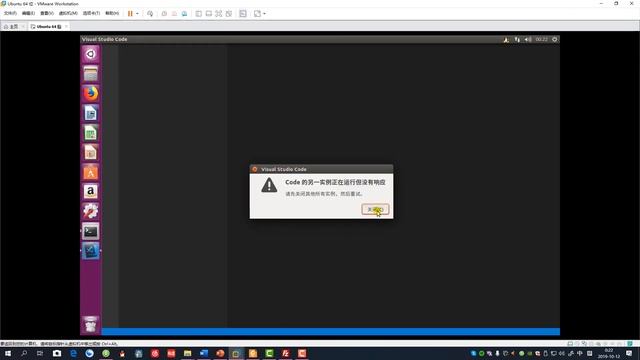
Task: Toggle Chinese input mode indicator in tray
Action: (x=580, y=353)
